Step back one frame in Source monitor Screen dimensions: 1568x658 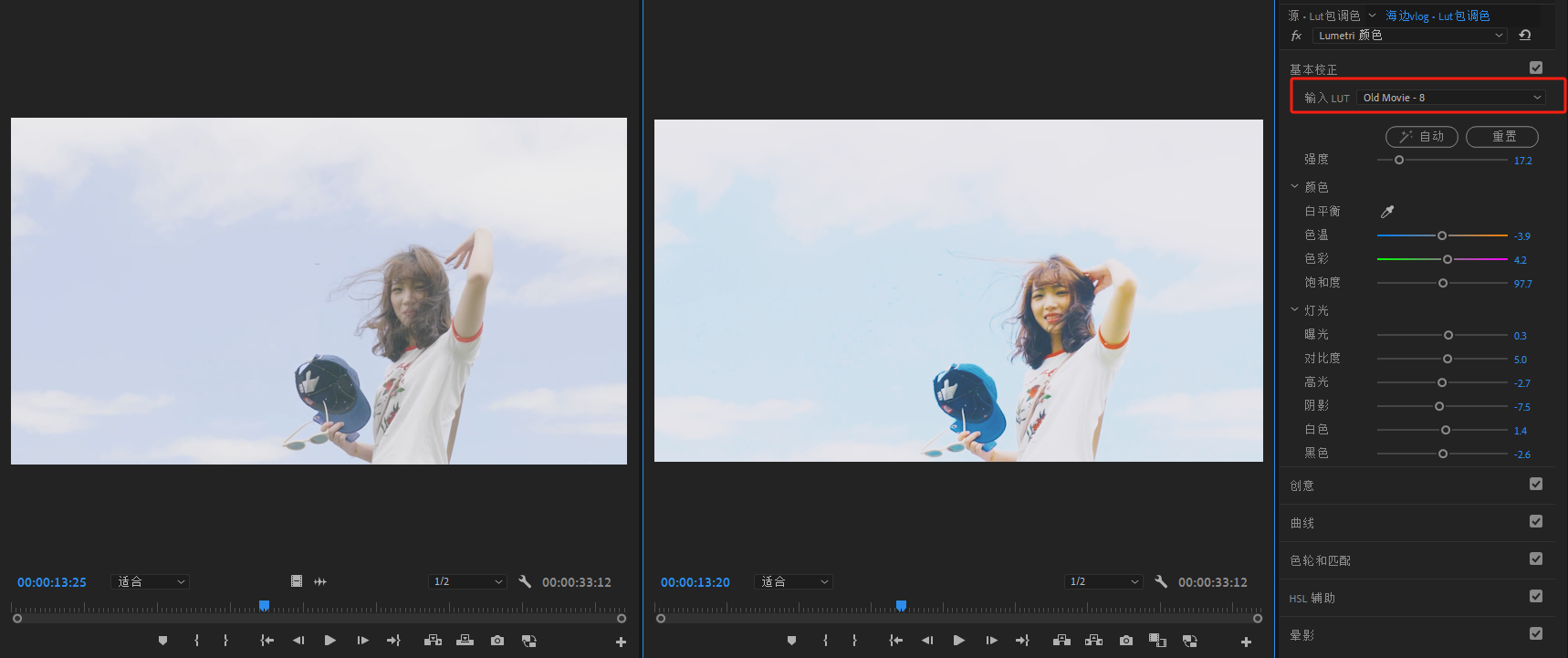tap(298, 641)
